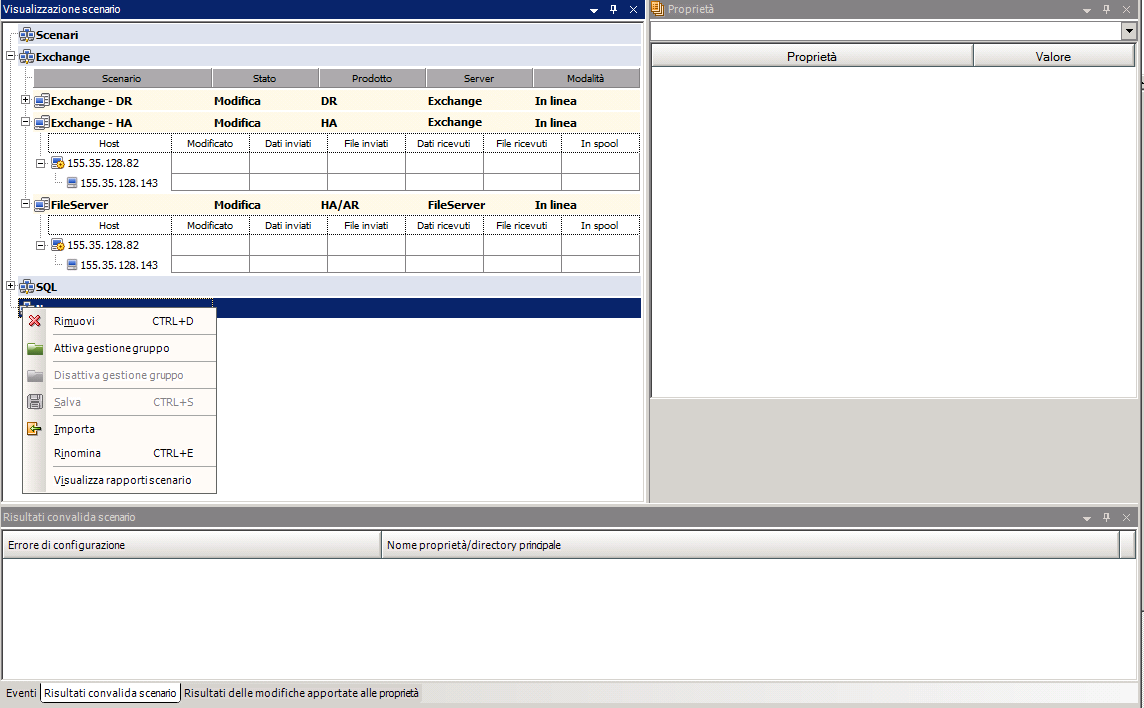Switch to Risultati convalida scenario tab
Screen dimensions: 1144x708
110,693
